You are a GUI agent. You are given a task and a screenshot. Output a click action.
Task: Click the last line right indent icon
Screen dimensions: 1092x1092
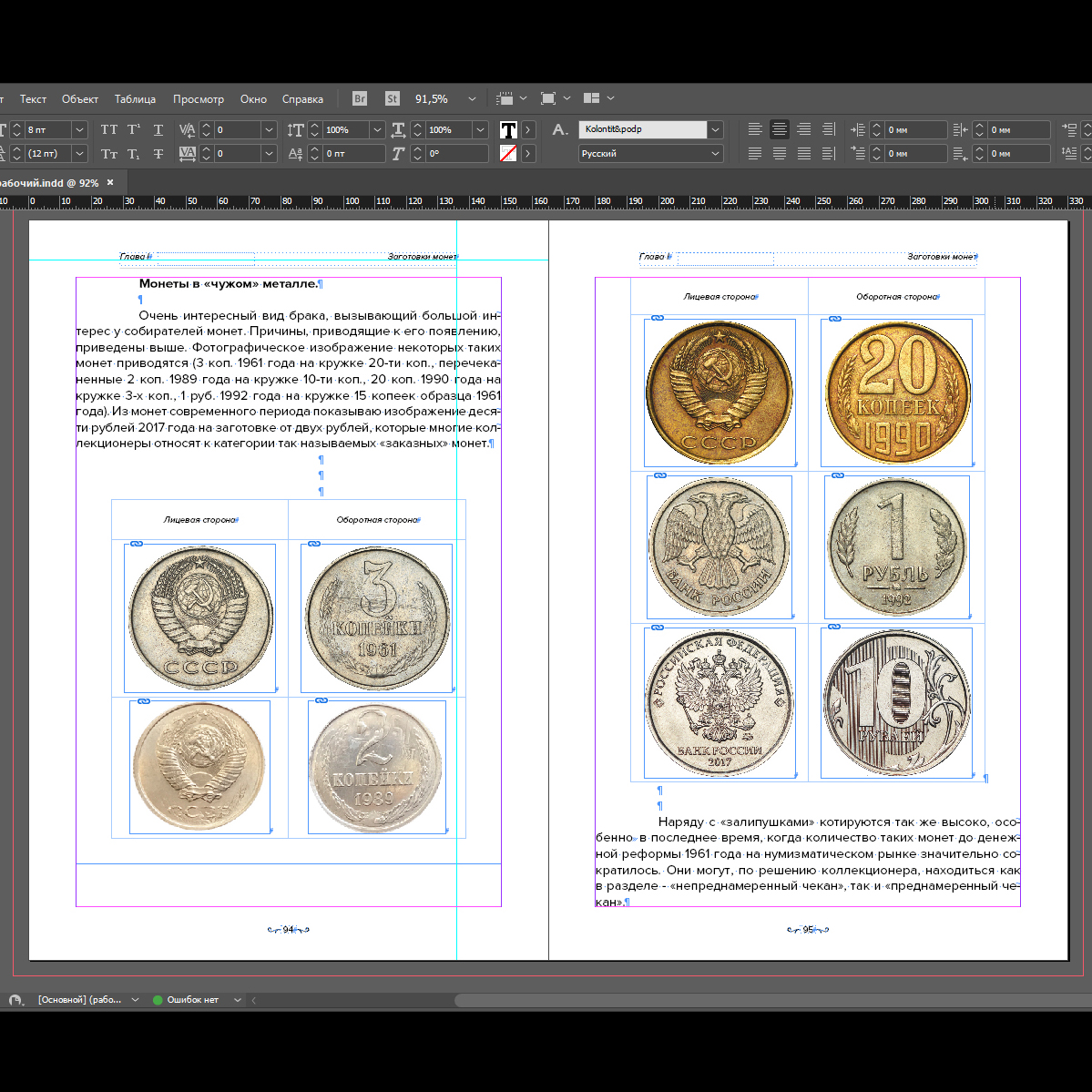(x=960, y=153)
